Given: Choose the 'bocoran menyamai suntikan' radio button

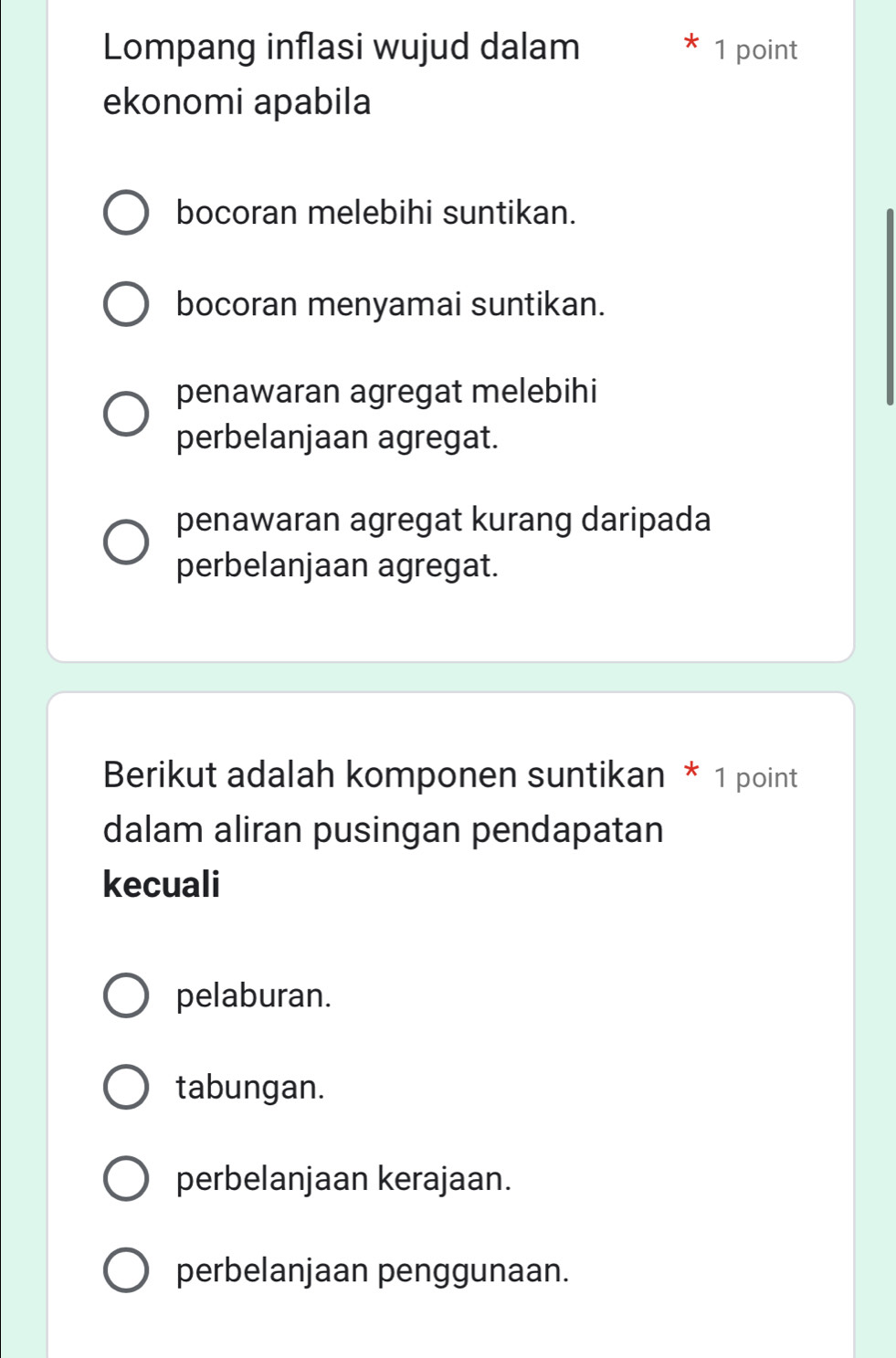Looking at the screenshot, I should click(126, 305).
